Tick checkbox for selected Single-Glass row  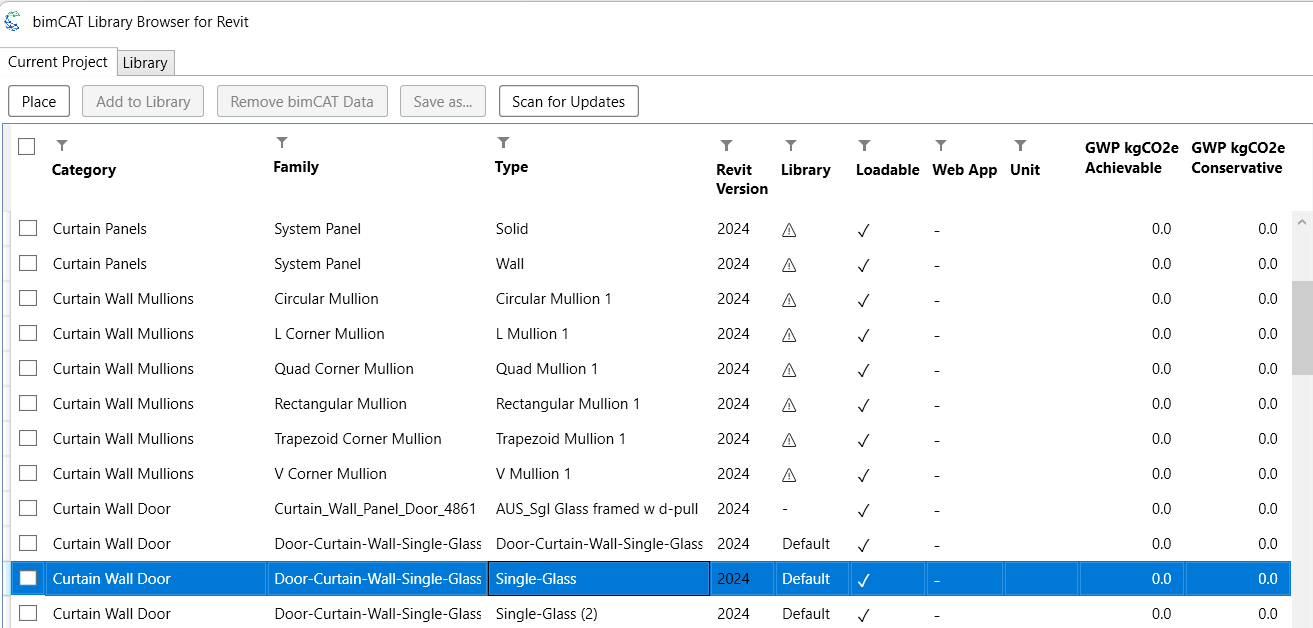(x=28, y=579)
